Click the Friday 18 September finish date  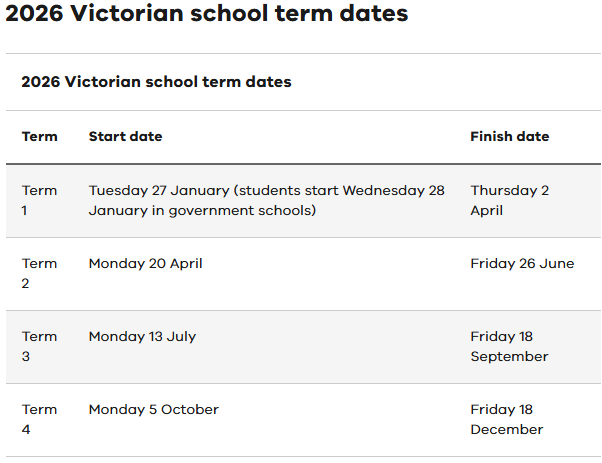point(509,346)
